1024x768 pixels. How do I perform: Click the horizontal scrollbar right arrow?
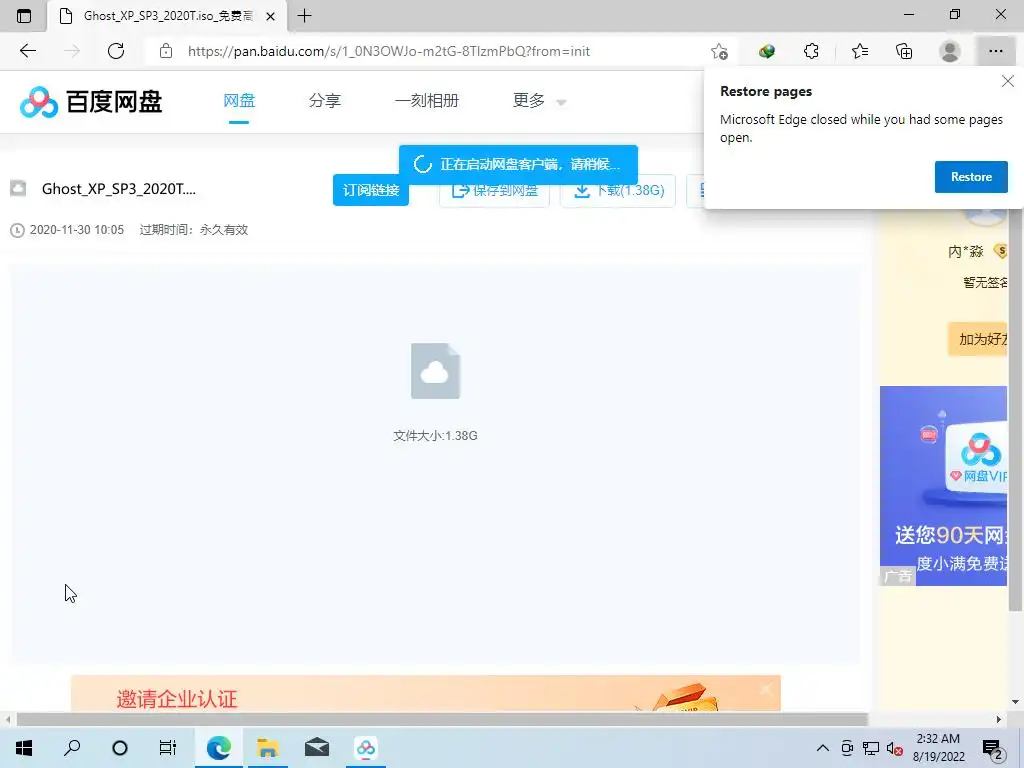999,720
